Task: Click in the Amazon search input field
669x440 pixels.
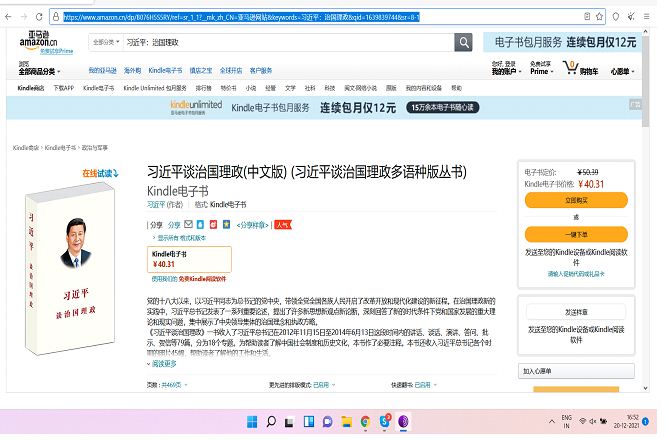Action: click(x=288, y=42)
